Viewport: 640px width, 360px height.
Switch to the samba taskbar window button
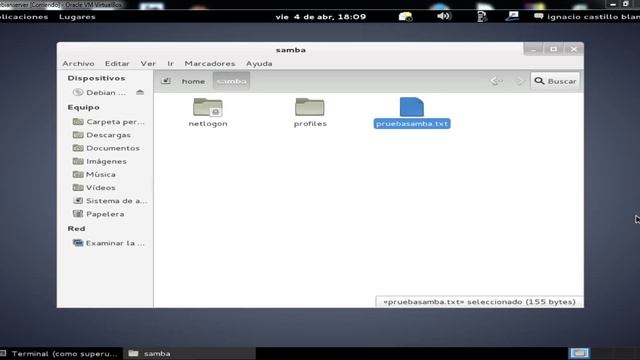click(190, 353)
